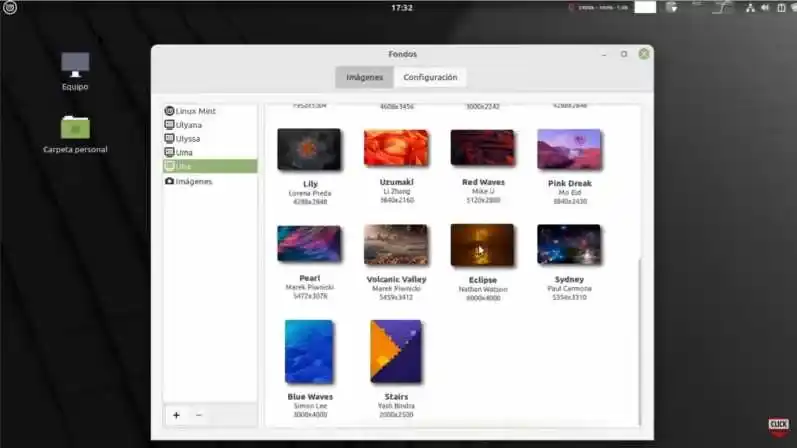Switch to the Imágenes tab
797x448 pixels.
pos(364,77)
